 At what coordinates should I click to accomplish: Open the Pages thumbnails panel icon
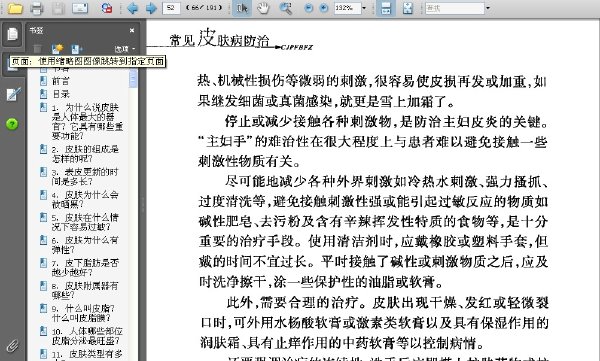(x=12, y=34)
